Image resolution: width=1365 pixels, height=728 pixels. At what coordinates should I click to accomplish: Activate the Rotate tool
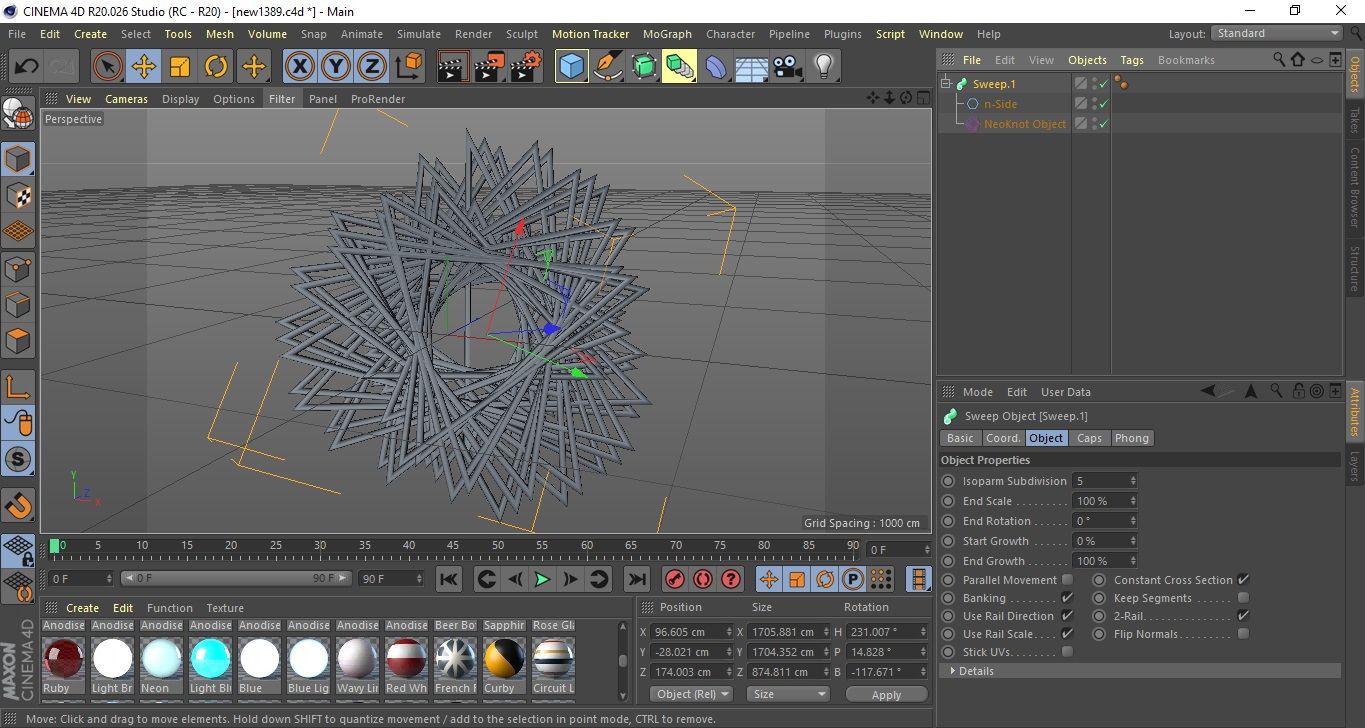(x=216, y=67)
